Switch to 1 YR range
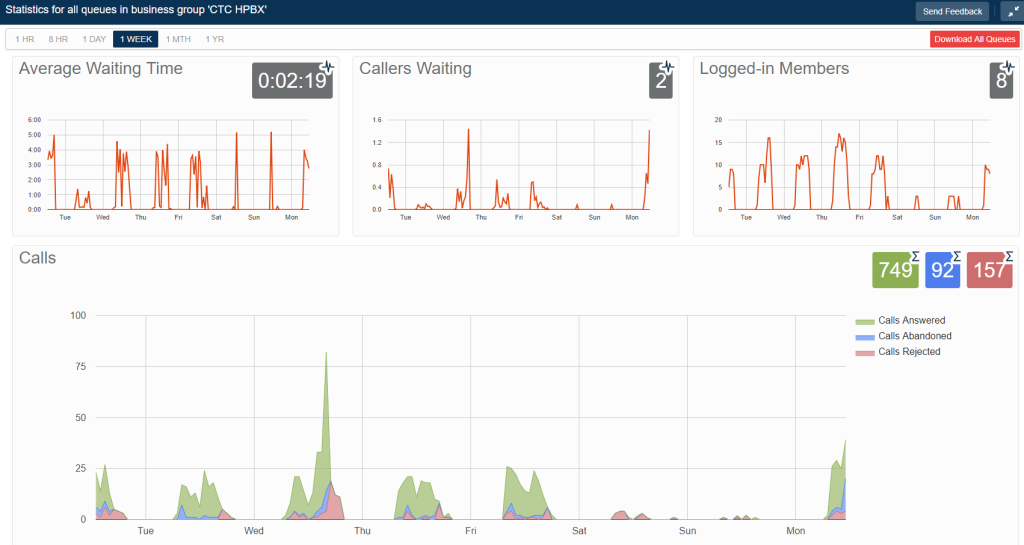Viewport: 1024px width, 545px height. 215,39
